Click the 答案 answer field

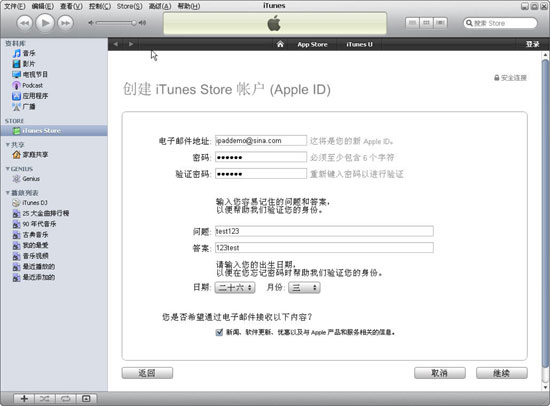point(324,247)
